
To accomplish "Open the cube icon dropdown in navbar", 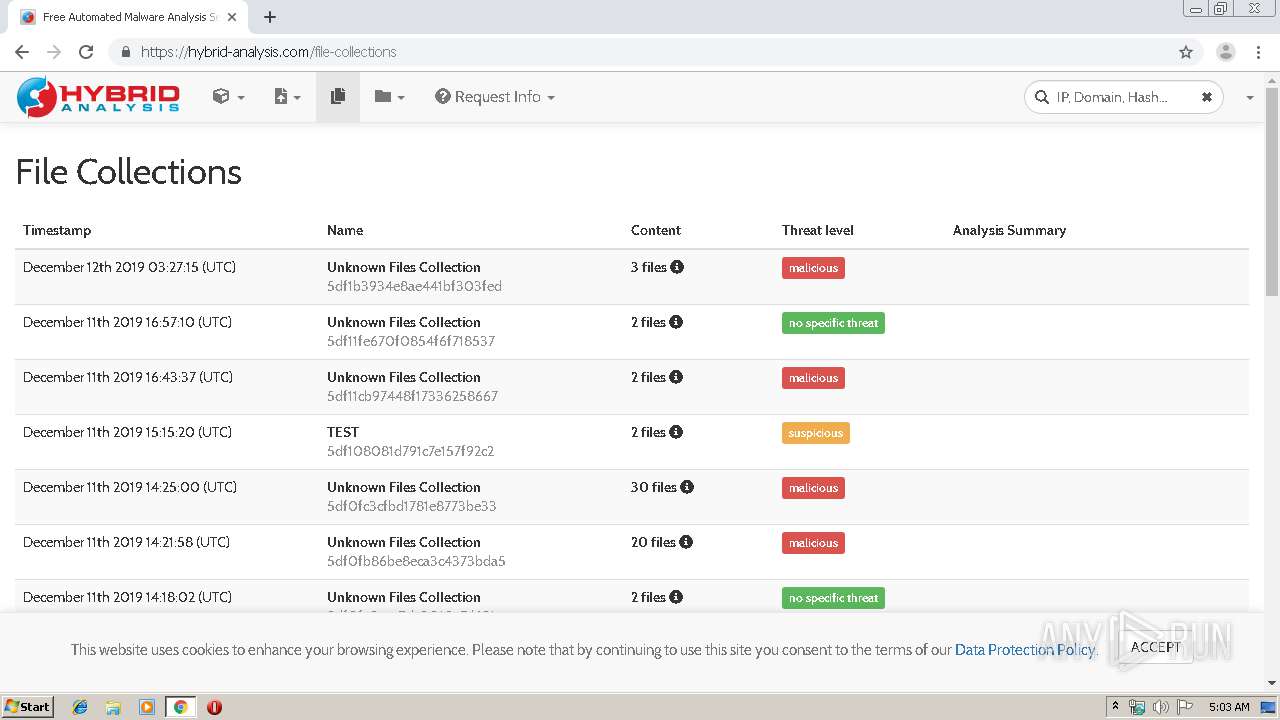I will pos(228,97).
